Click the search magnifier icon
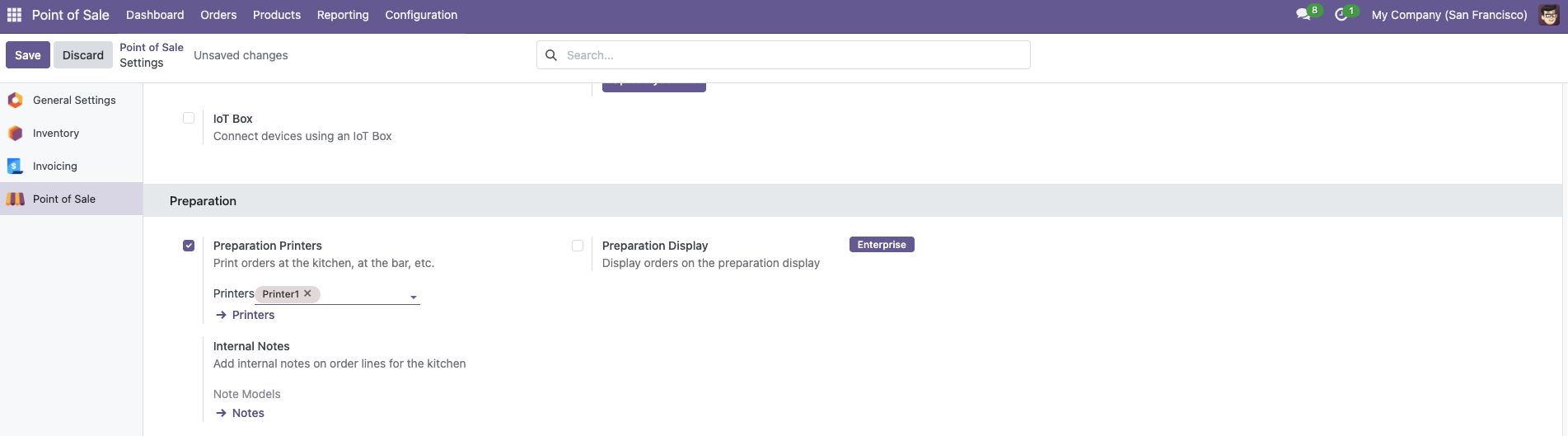This screenshot has height=436, width=1568. (551, 55)
